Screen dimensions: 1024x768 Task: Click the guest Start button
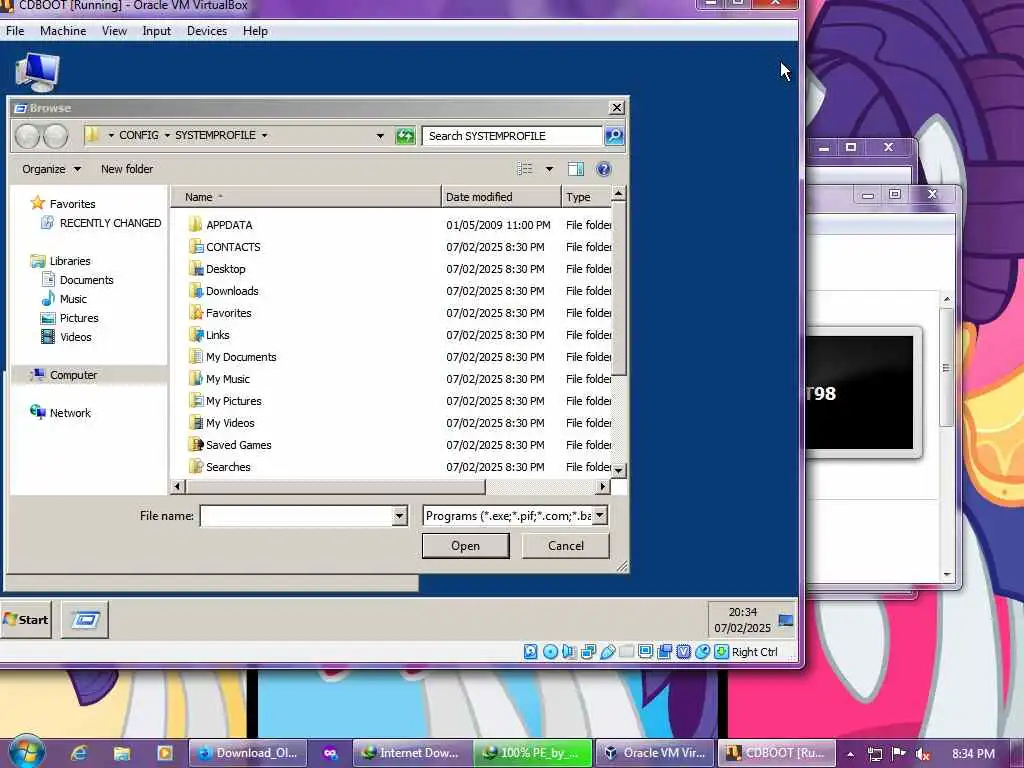pos(26,619)
